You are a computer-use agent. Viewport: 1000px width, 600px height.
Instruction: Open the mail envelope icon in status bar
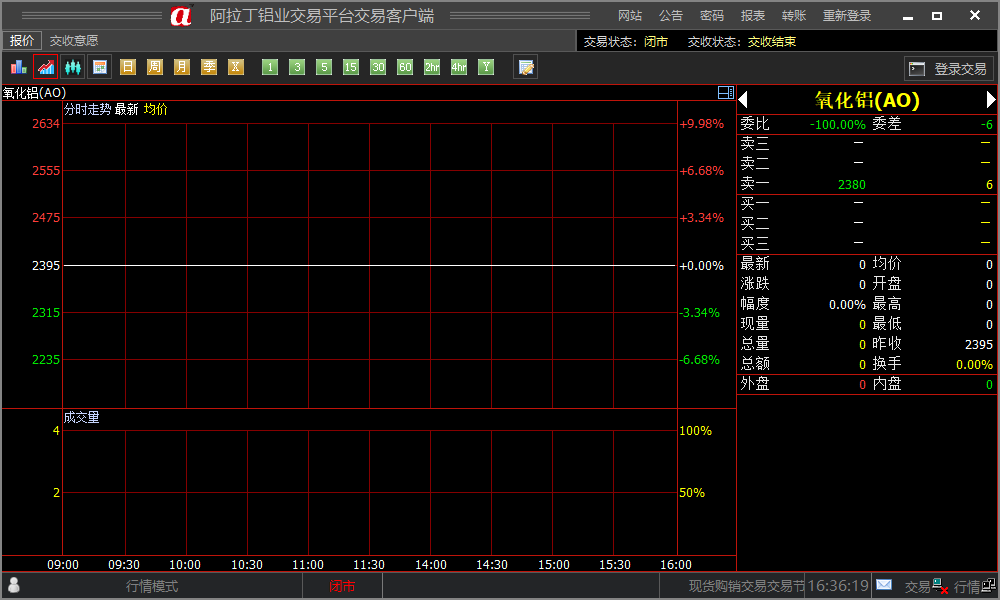click(884, 585)
